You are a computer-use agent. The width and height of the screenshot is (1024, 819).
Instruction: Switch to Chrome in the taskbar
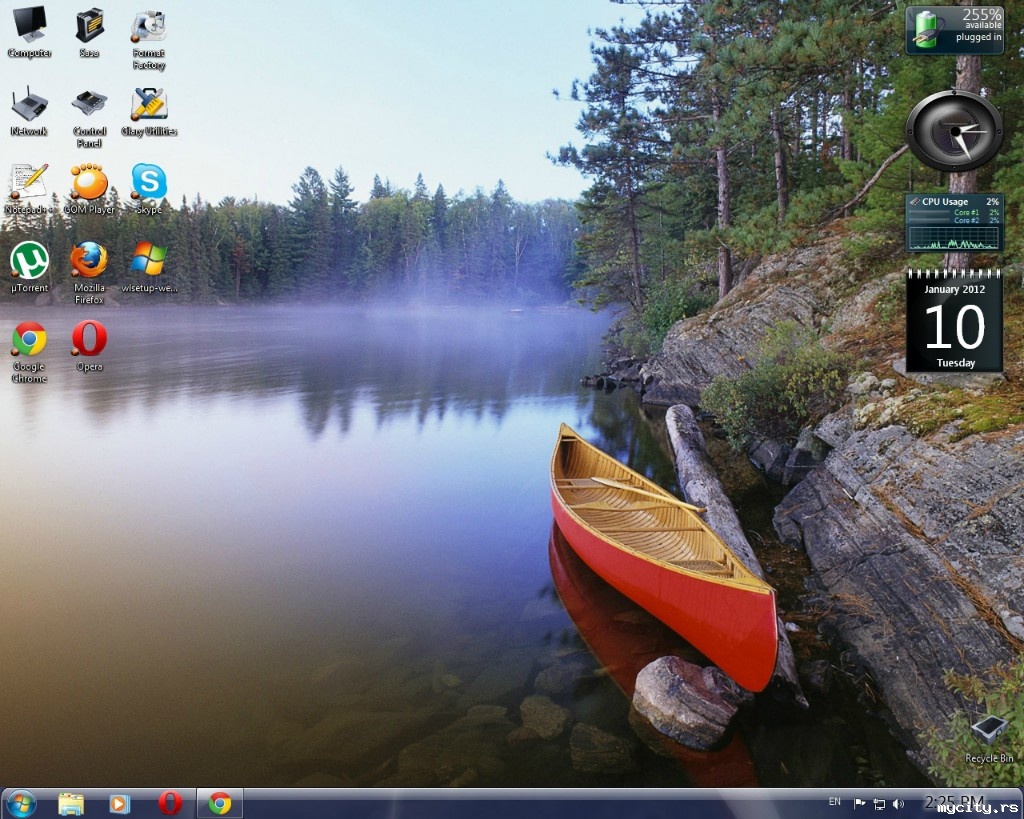coord(219,804)
